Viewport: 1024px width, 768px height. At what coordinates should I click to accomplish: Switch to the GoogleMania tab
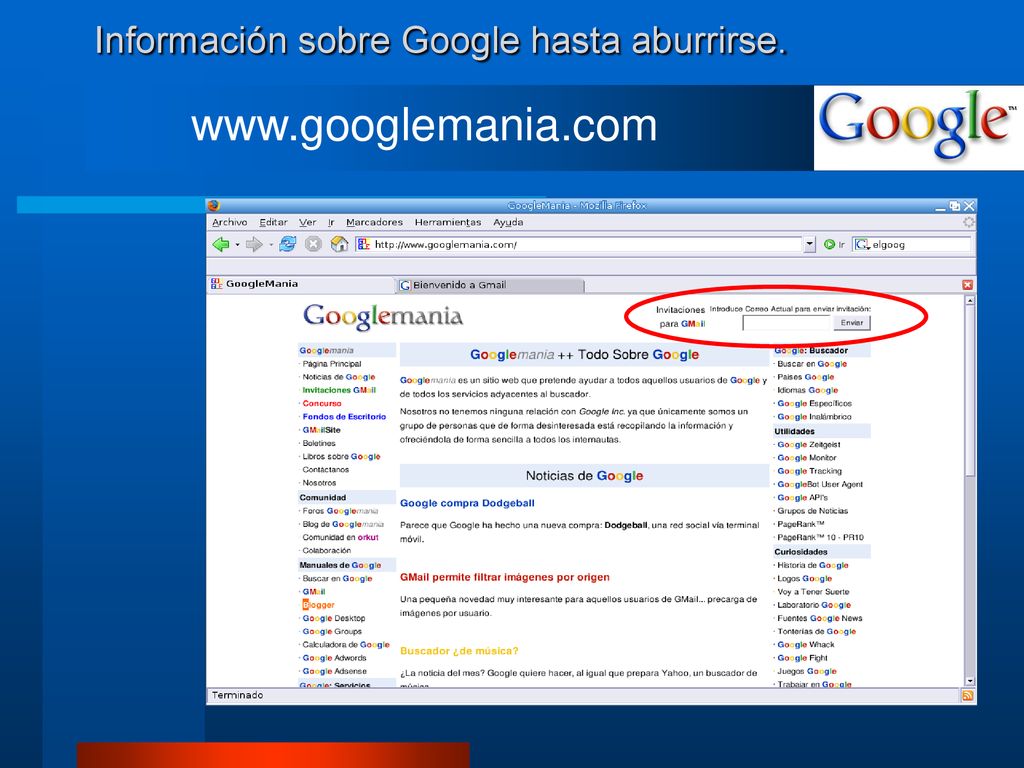click(301, 284)
